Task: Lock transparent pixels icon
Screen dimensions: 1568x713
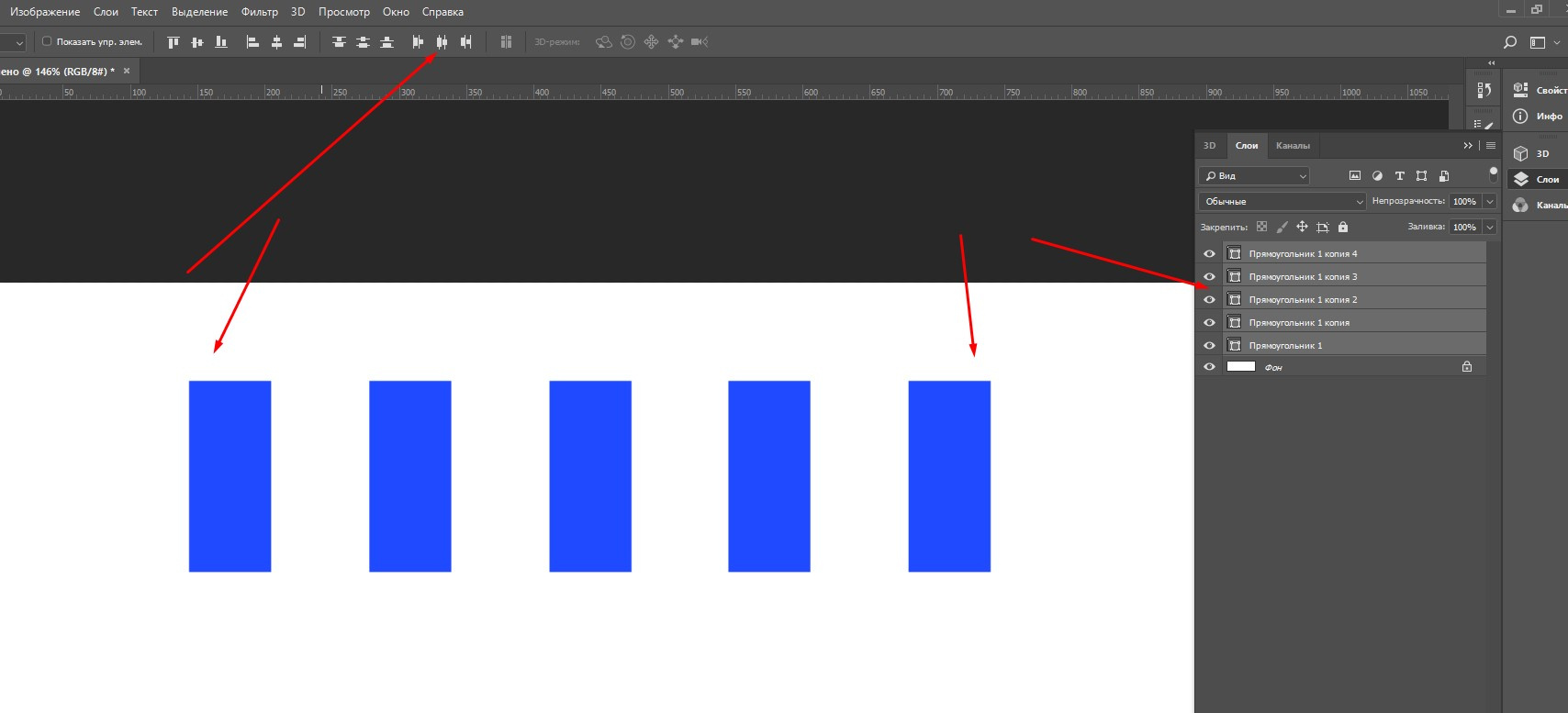Action: (x=1261, y=227)
